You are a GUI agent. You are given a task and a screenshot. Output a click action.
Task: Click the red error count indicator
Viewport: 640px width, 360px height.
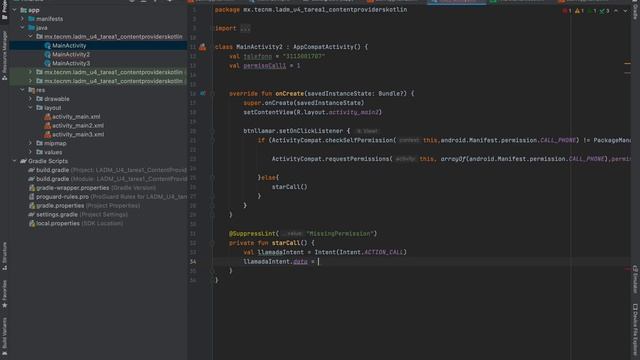point(567,11)
